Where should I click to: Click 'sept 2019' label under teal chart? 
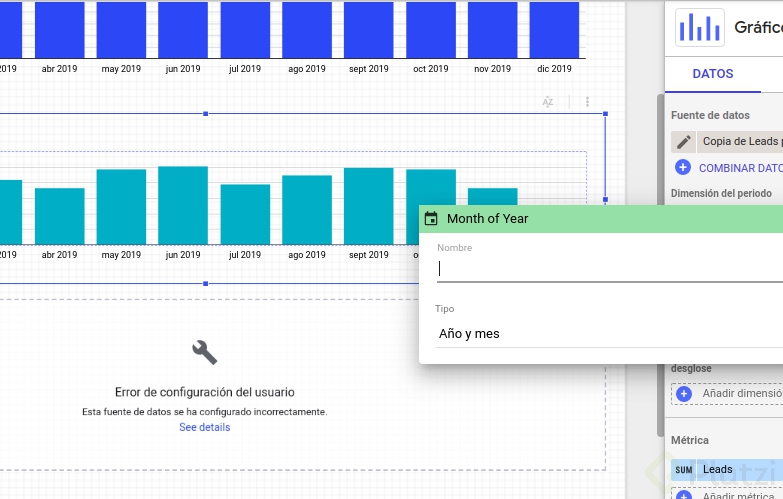point(369,255)
